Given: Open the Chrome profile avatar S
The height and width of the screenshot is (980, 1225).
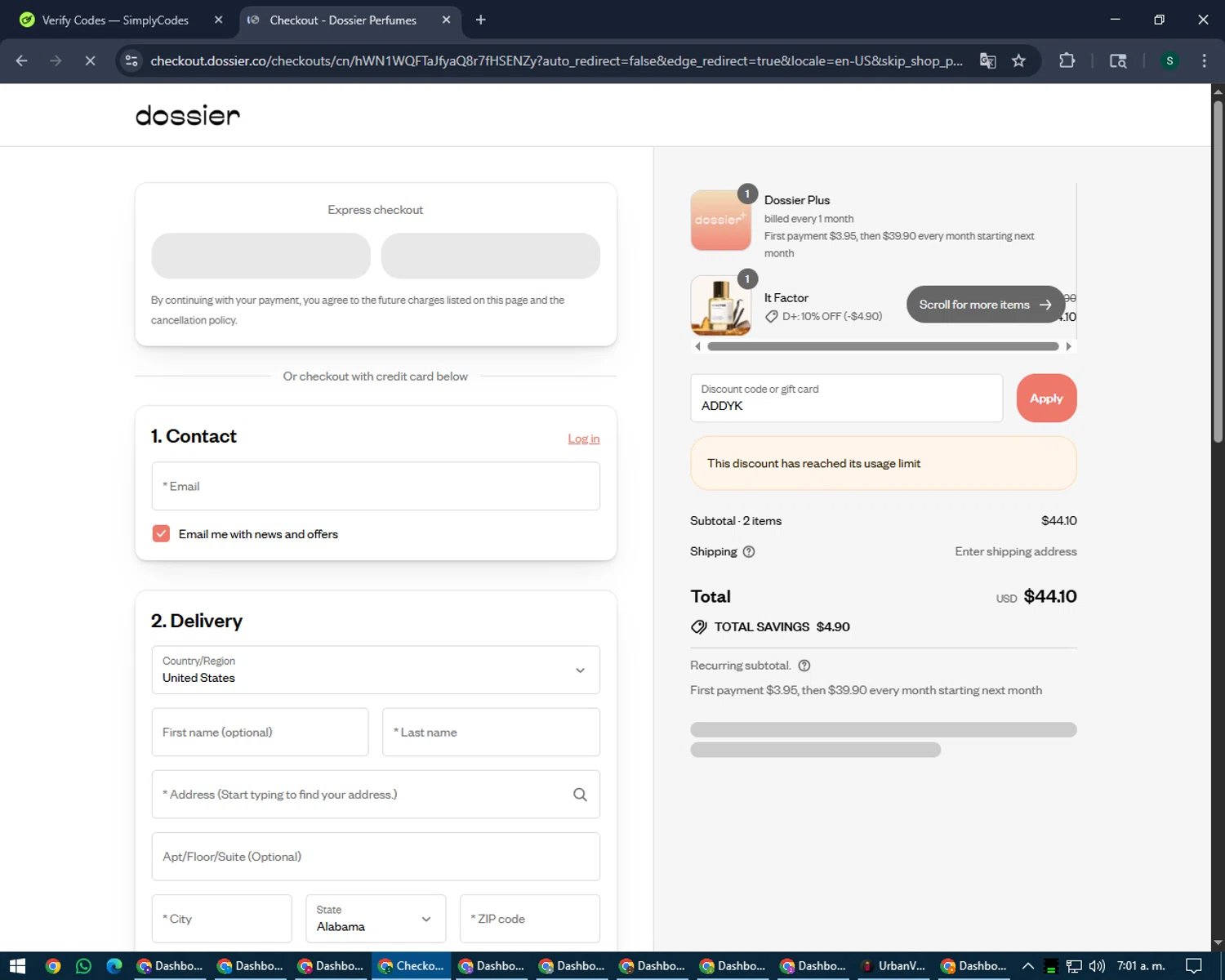Looking at the screenshot, I should click(1169, 60).
